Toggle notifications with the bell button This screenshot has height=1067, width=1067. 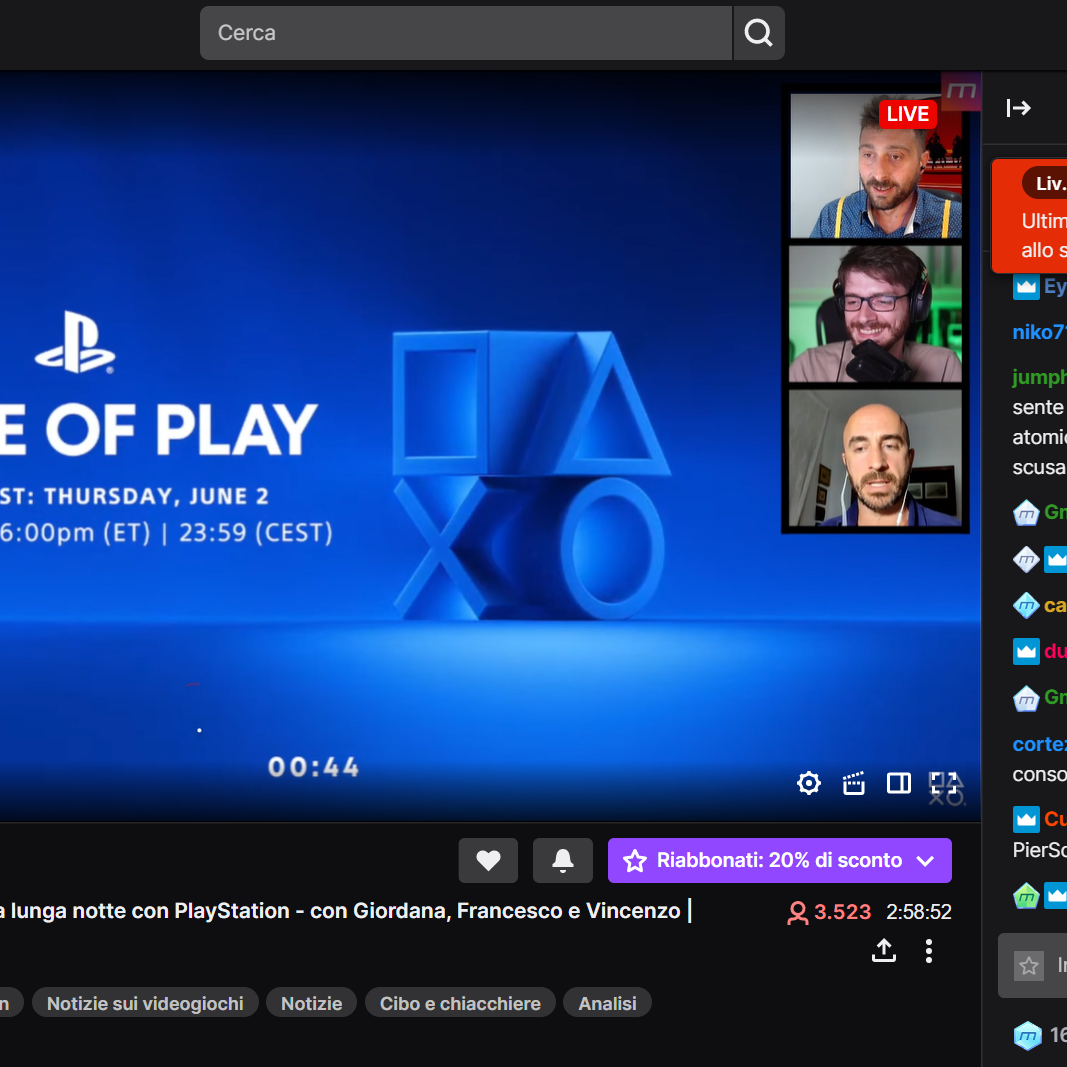point(563,860)
